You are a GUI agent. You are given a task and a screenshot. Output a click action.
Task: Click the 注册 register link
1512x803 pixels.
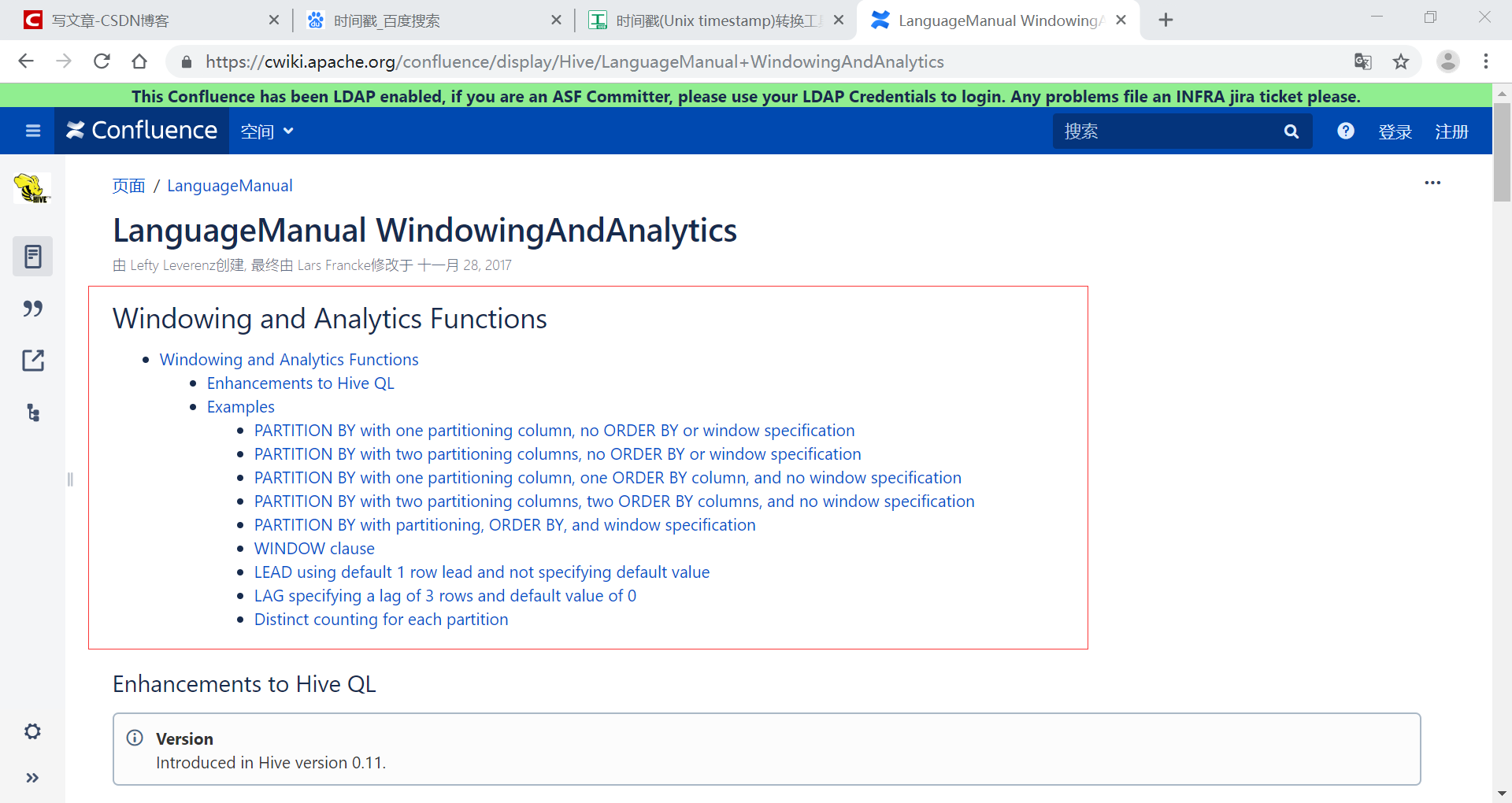(x=1451, y=131)
